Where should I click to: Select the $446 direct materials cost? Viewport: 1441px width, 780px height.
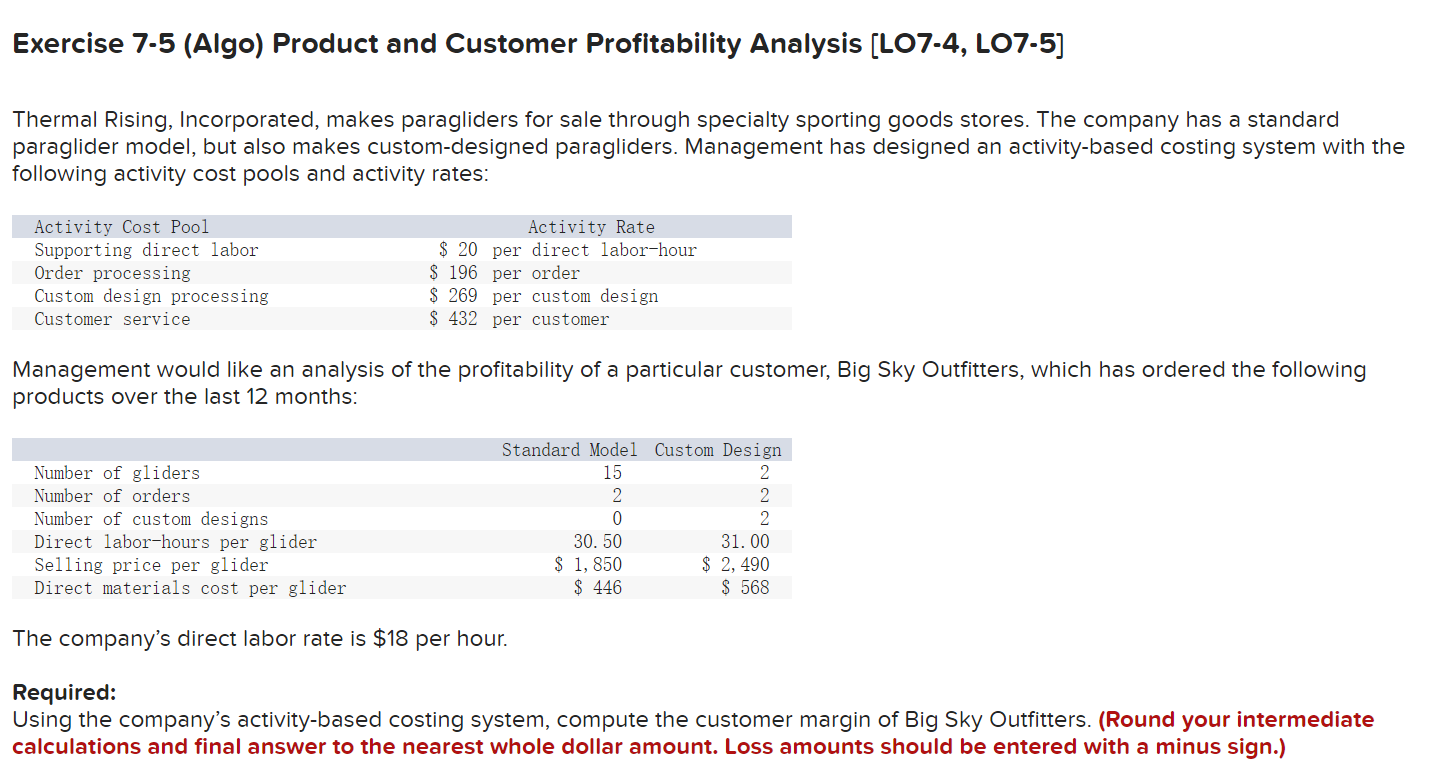598,588
